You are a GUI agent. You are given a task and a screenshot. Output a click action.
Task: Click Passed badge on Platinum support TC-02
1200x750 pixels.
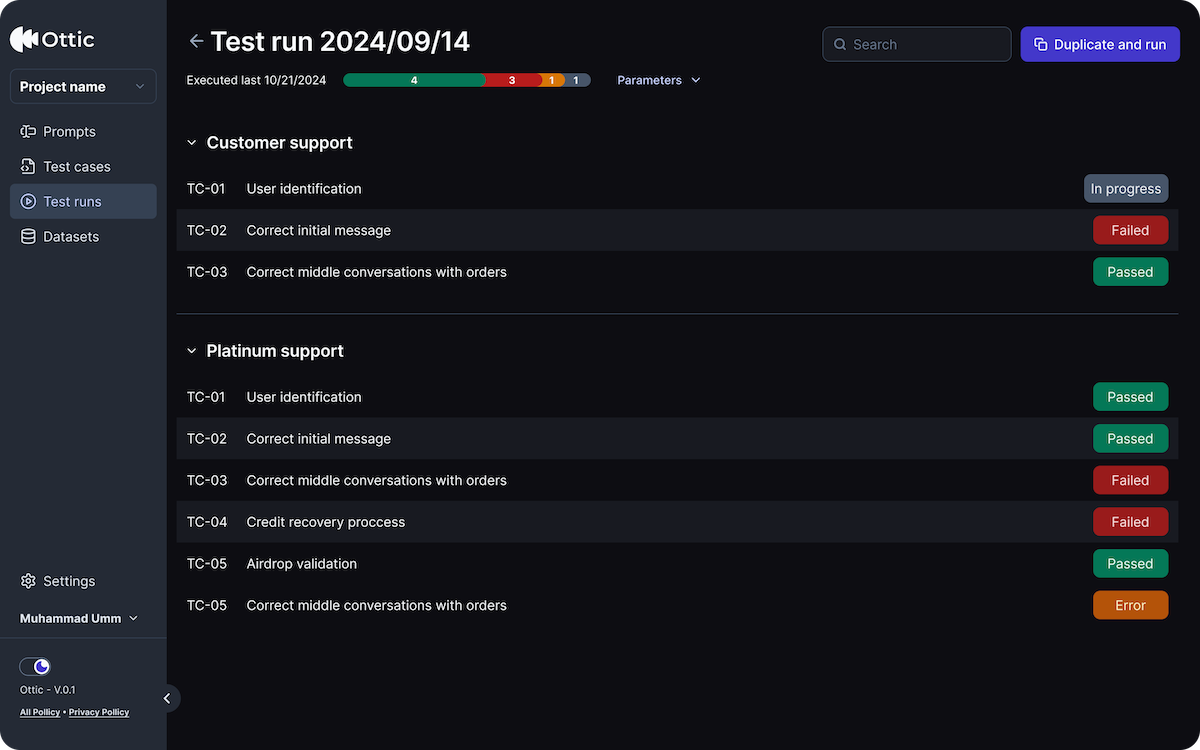1130,439
